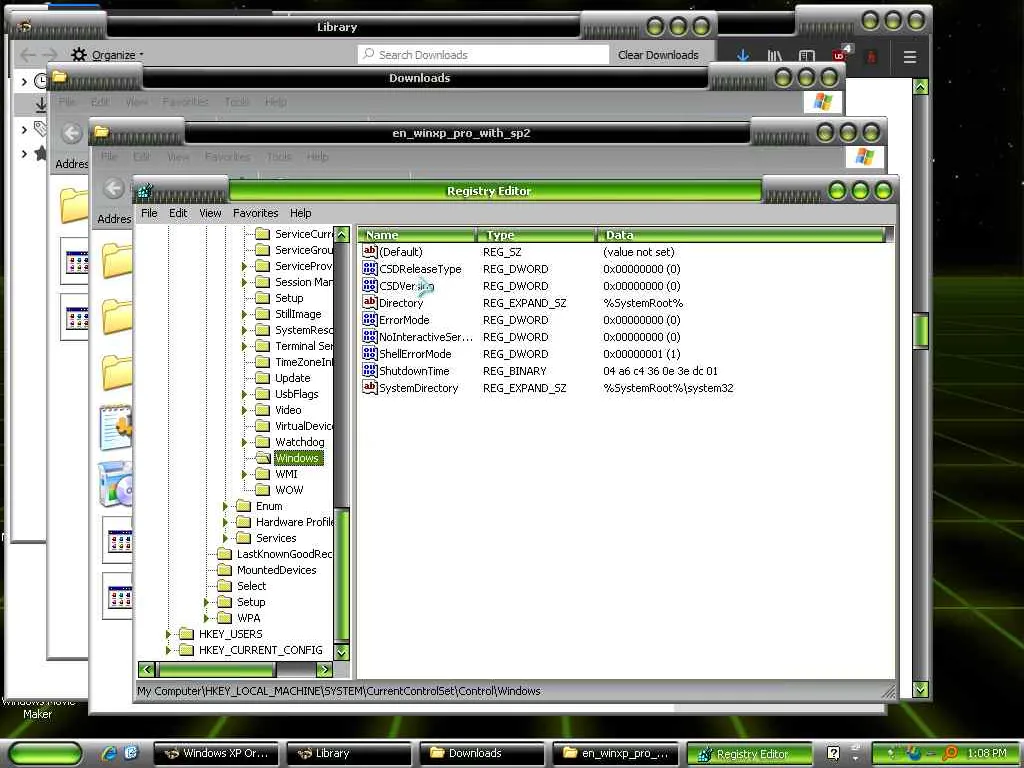Open the Help menu in Registry Editor

pyautogui.click(x=300, y=213)
